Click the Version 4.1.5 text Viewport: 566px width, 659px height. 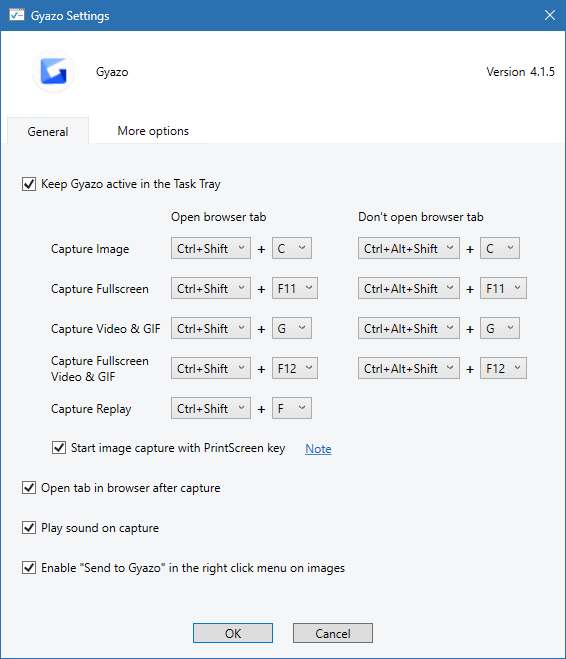(520, 72)
